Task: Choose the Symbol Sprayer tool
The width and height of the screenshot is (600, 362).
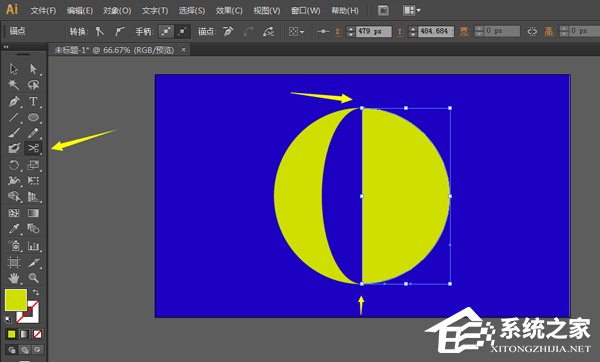Action: click(14, 246)
